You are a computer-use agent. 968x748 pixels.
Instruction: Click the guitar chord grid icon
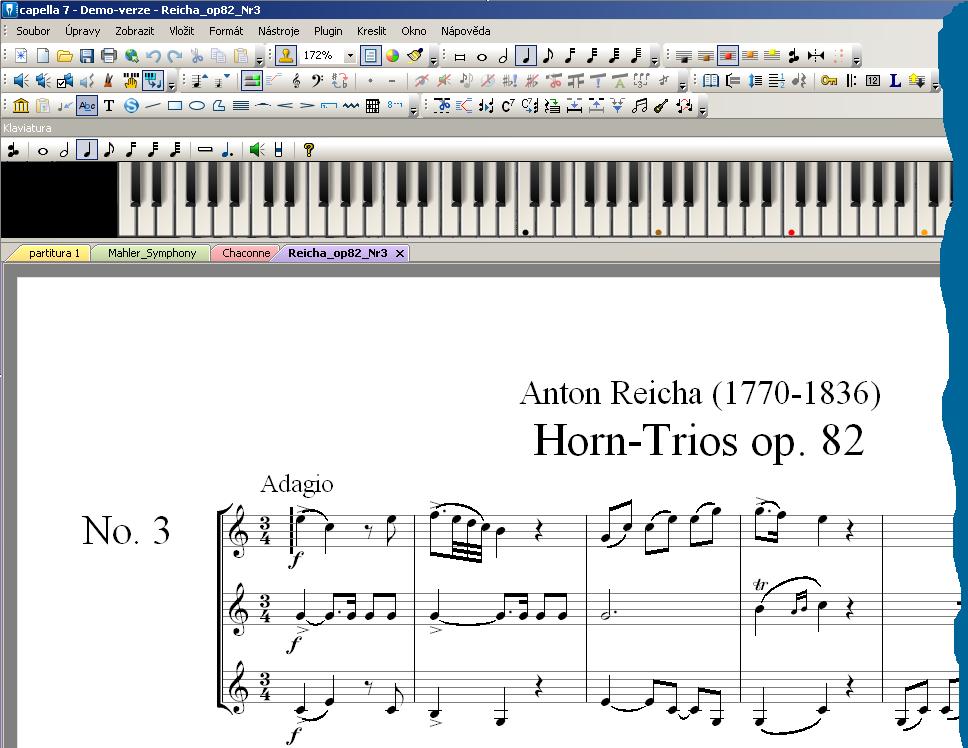372,106
